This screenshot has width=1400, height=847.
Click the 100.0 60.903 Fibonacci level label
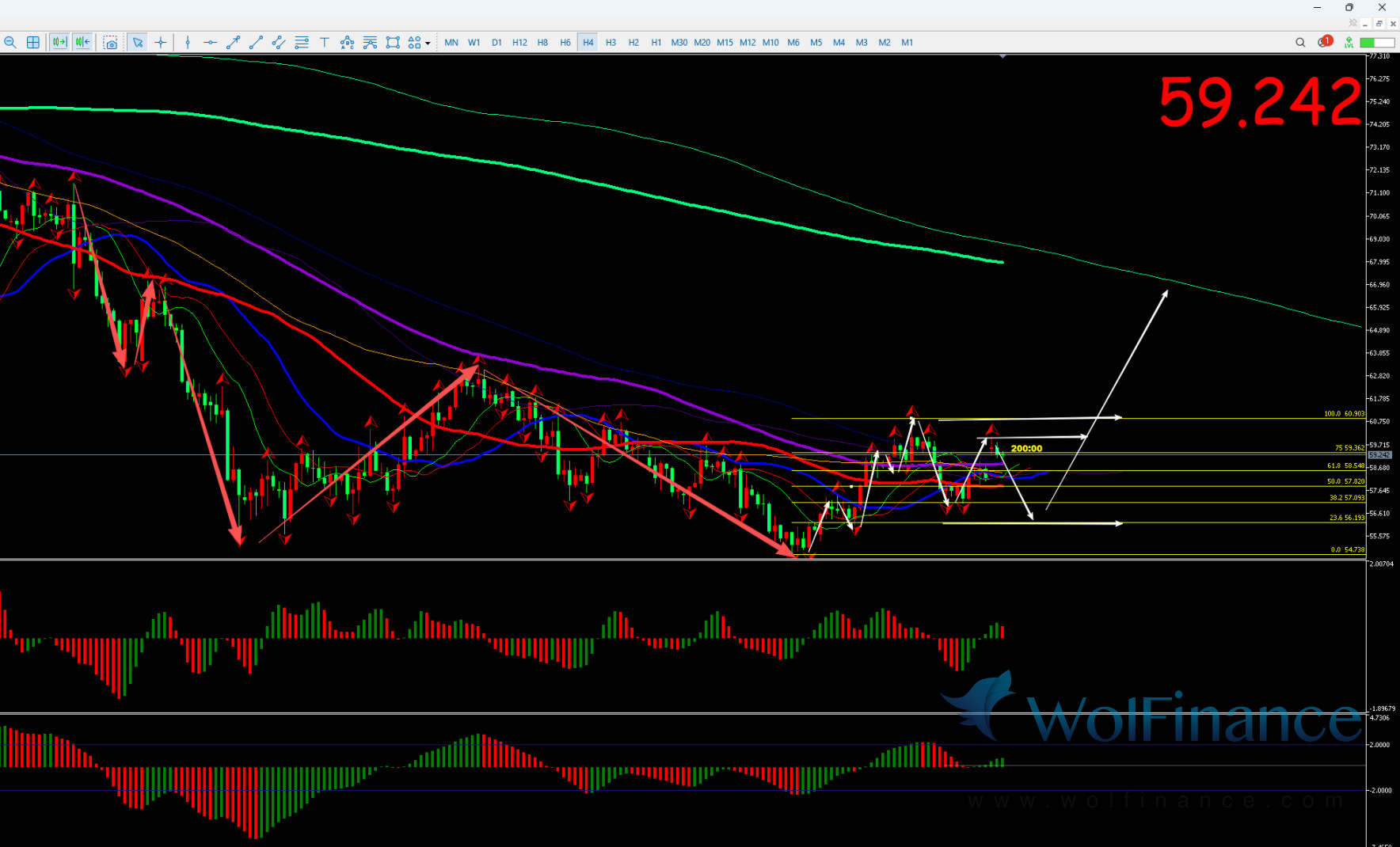(x=1344, y=414)
